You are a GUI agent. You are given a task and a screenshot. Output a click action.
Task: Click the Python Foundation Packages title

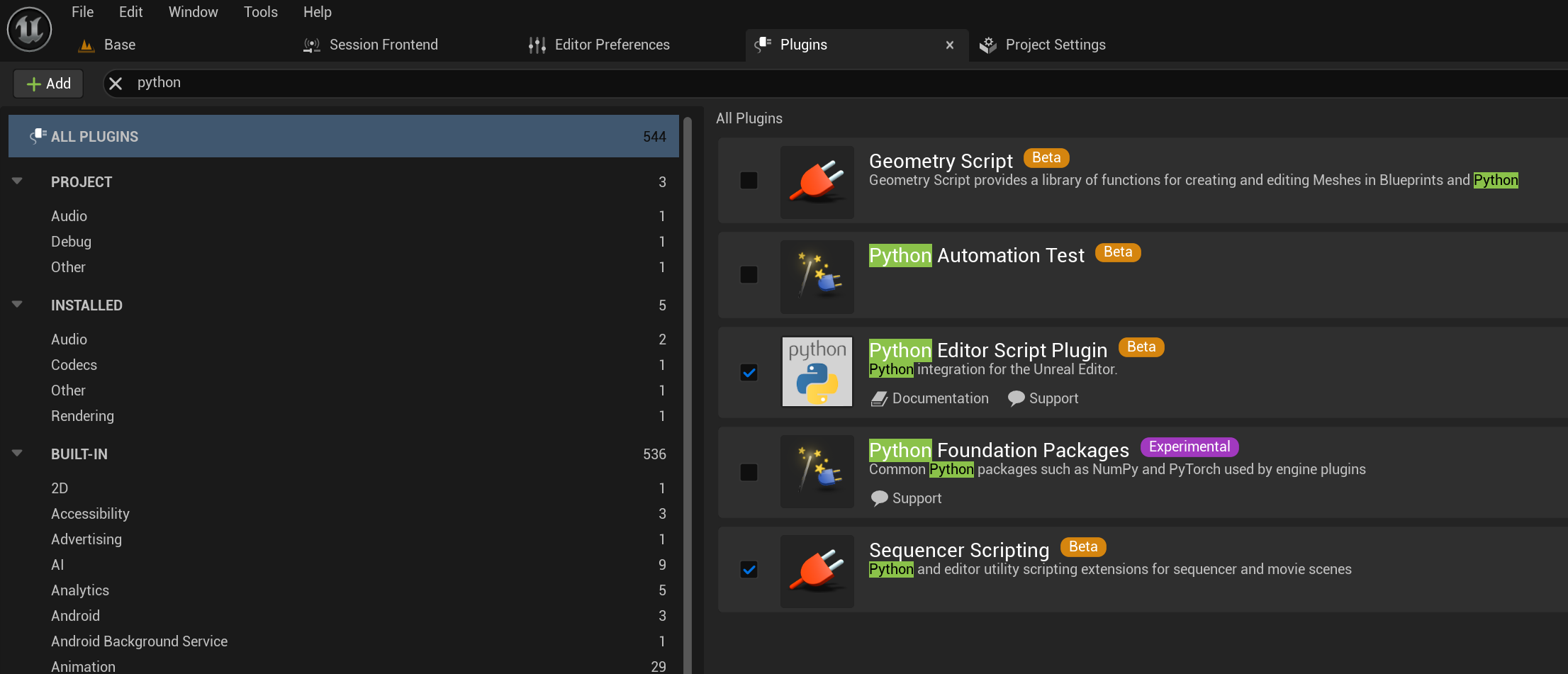click(999, 450)
